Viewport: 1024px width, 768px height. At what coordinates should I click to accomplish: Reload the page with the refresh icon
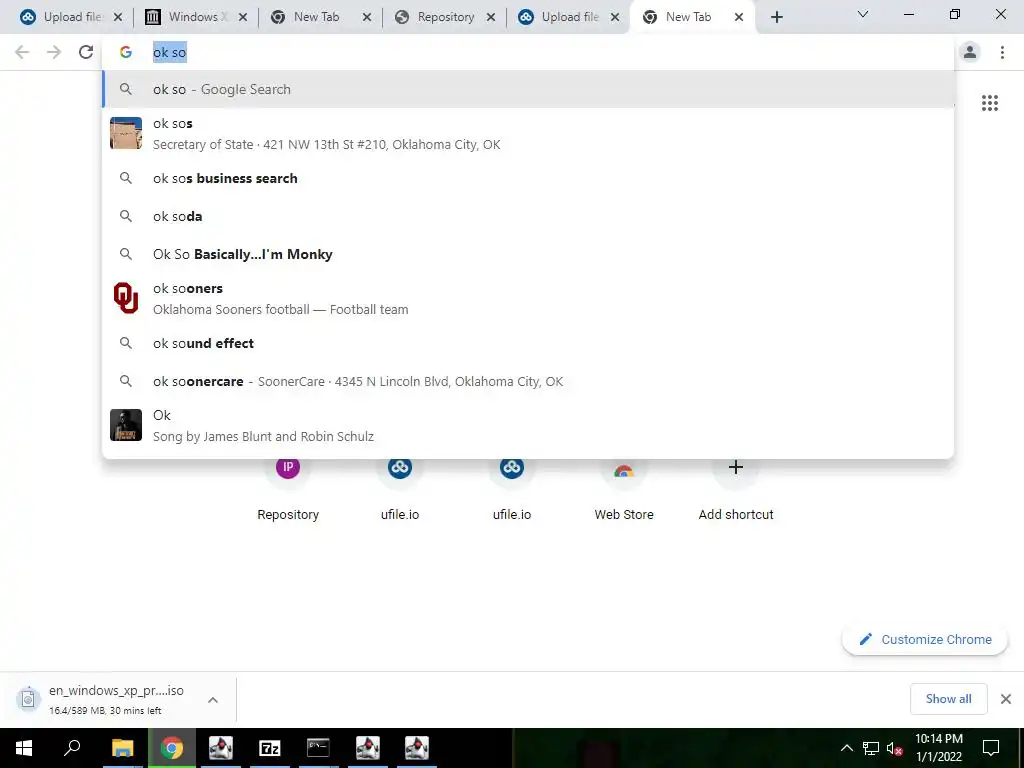pos(86,52)
